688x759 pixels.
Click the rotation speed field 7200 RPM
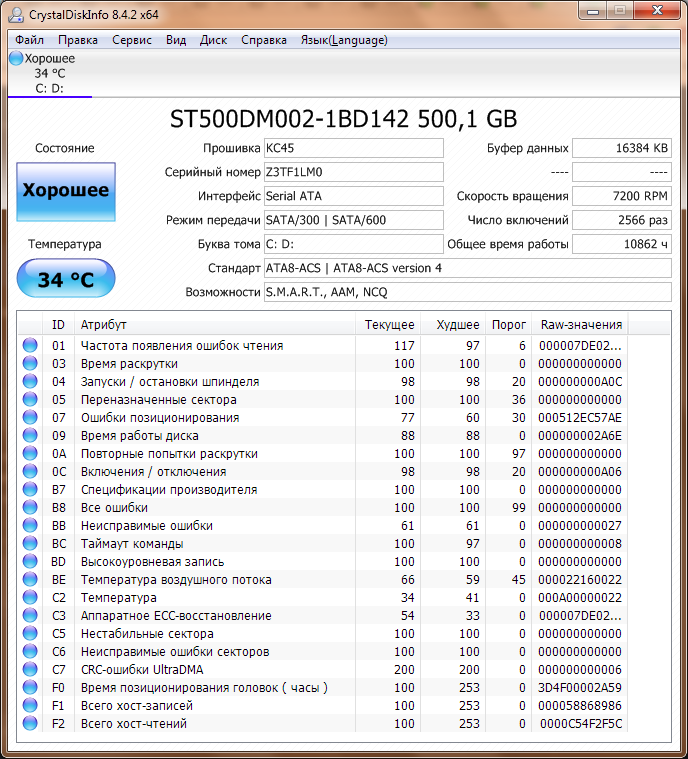coord(622,196)
